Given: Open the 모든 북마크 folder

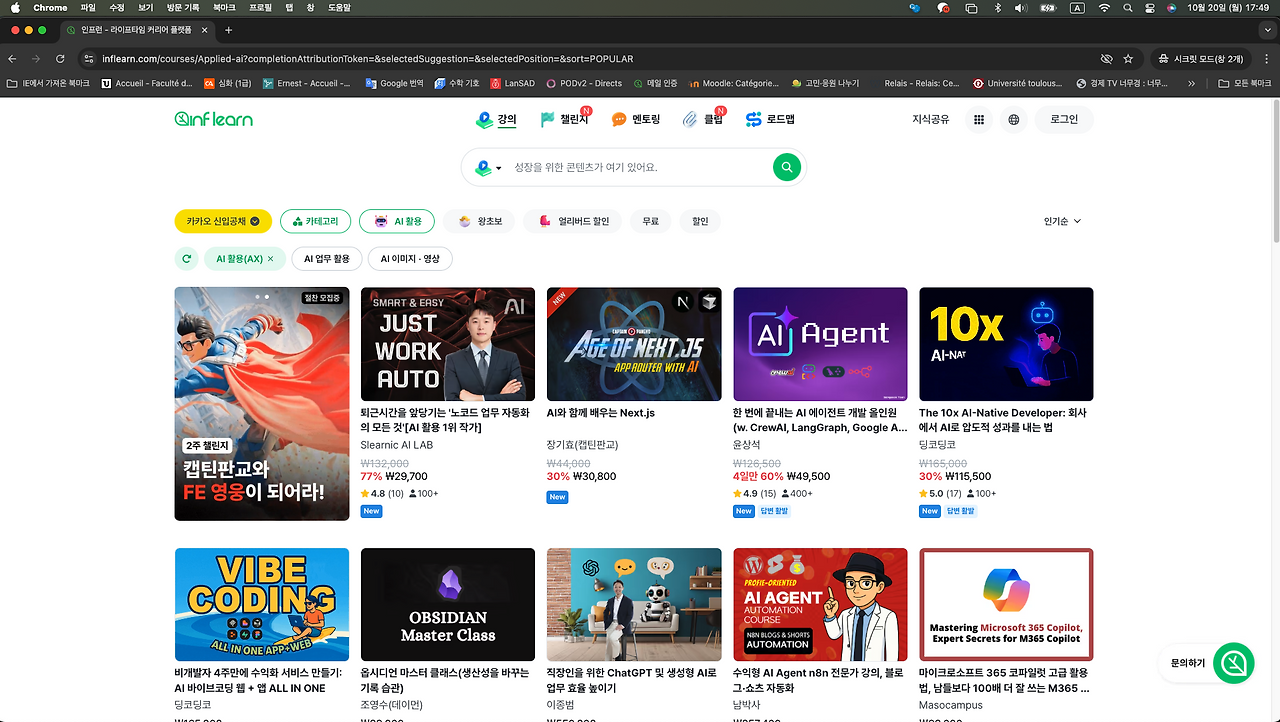Looking at the screenshot, I should tap(1245, 83).
